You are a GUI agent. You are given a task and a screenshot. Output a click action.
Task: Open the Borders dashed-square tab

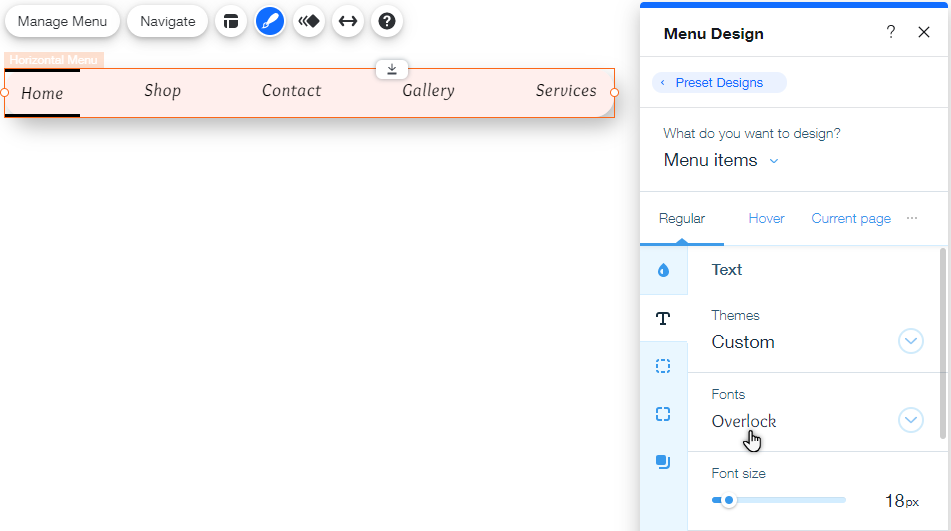pyautogui.click(x=663, y=366)
